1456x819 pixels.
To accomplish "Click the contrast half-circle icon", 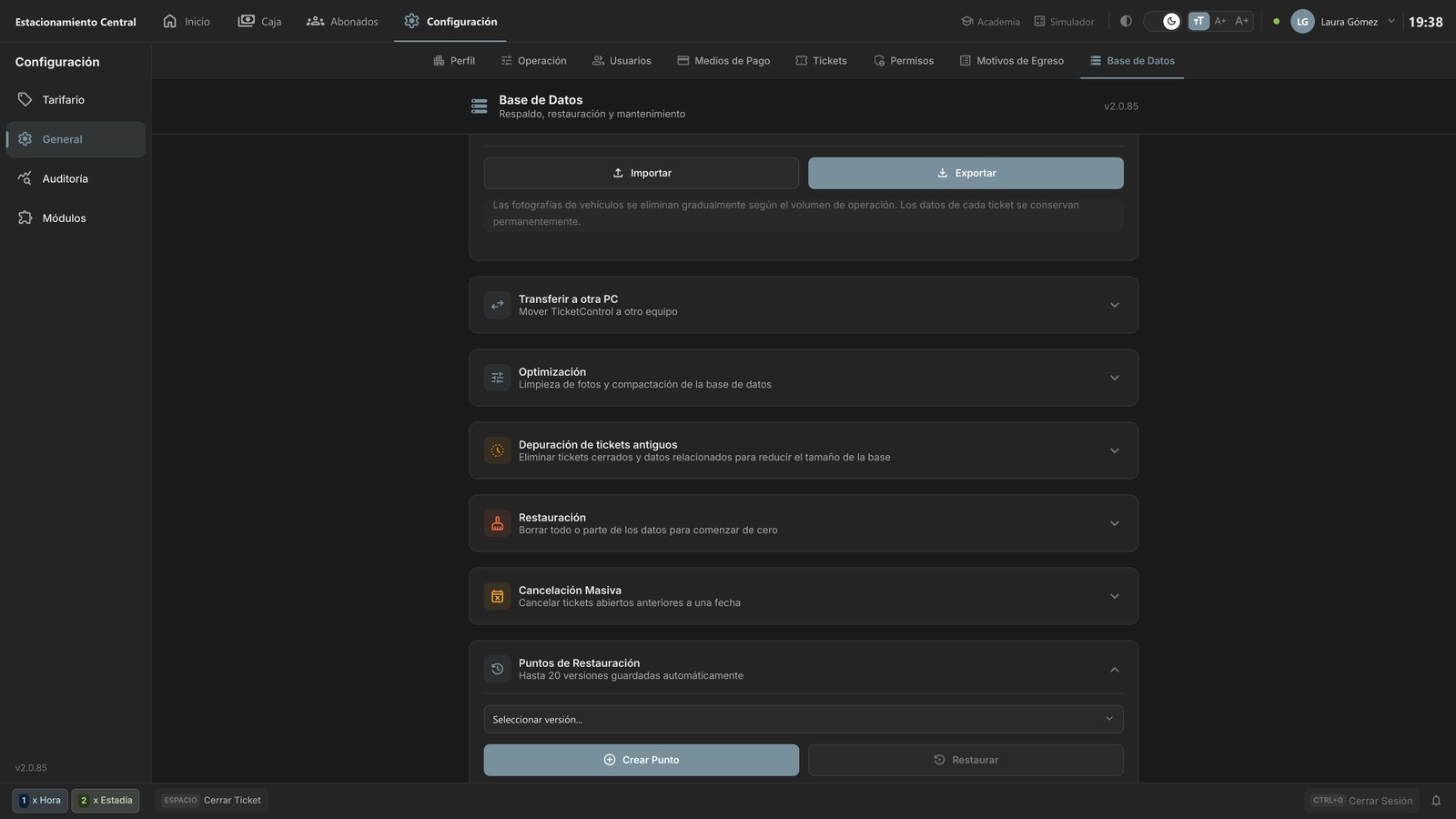I will (1126, 21).
